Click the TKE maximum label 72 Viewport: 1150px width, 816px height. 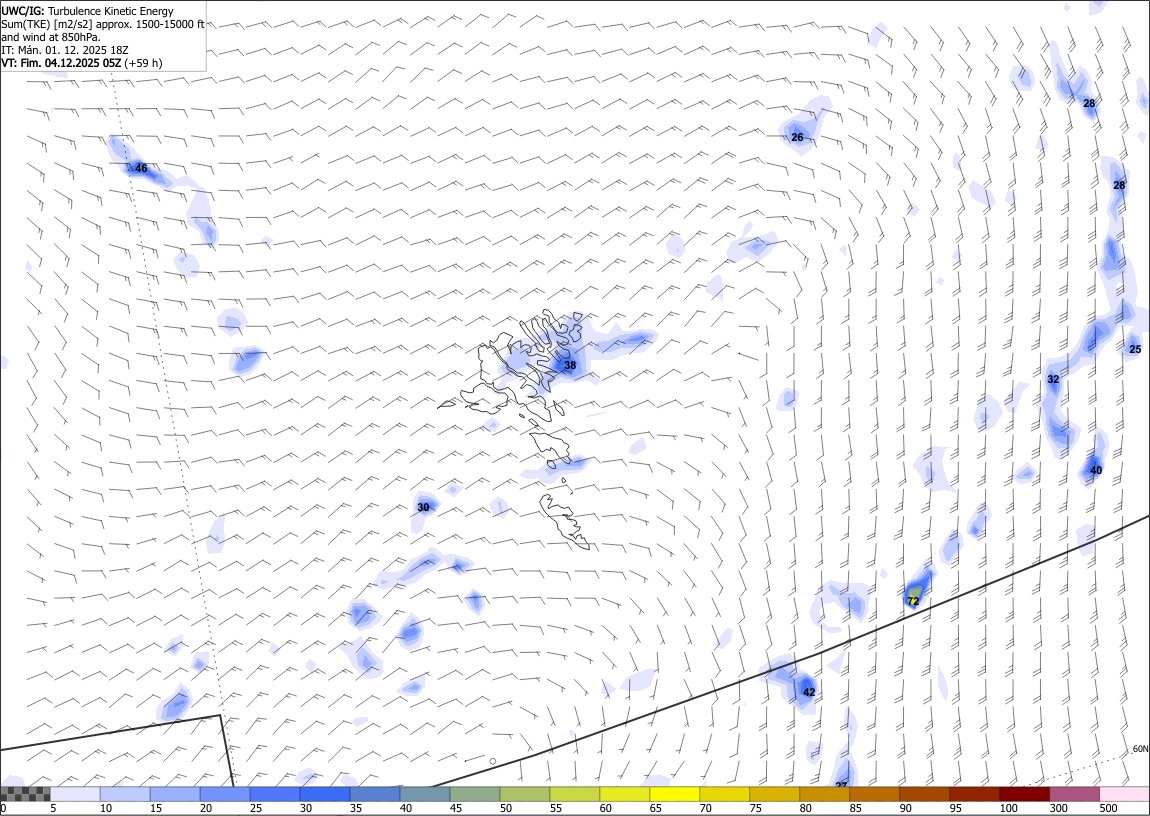pos(913,601)
